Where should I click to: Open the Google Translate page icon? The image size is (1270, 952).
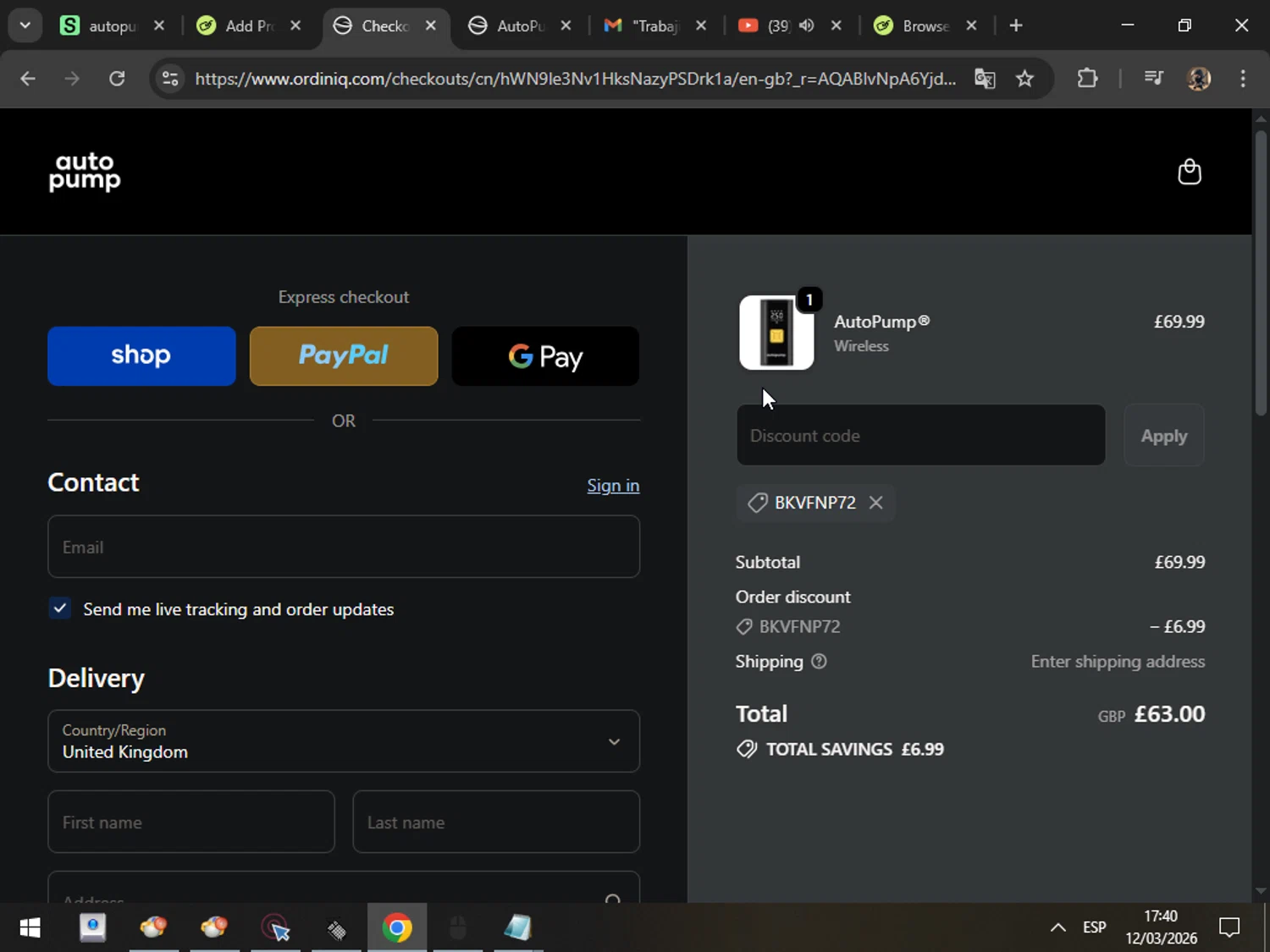tap(985, 79)
